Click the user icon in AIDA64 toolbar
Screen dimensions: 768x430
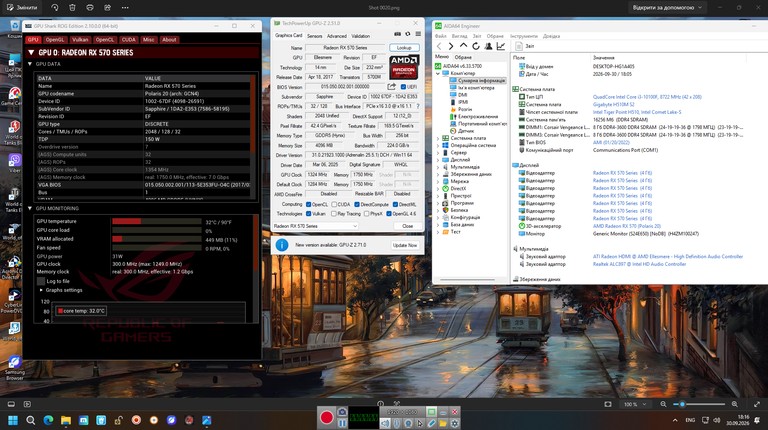tap(488, 46)
